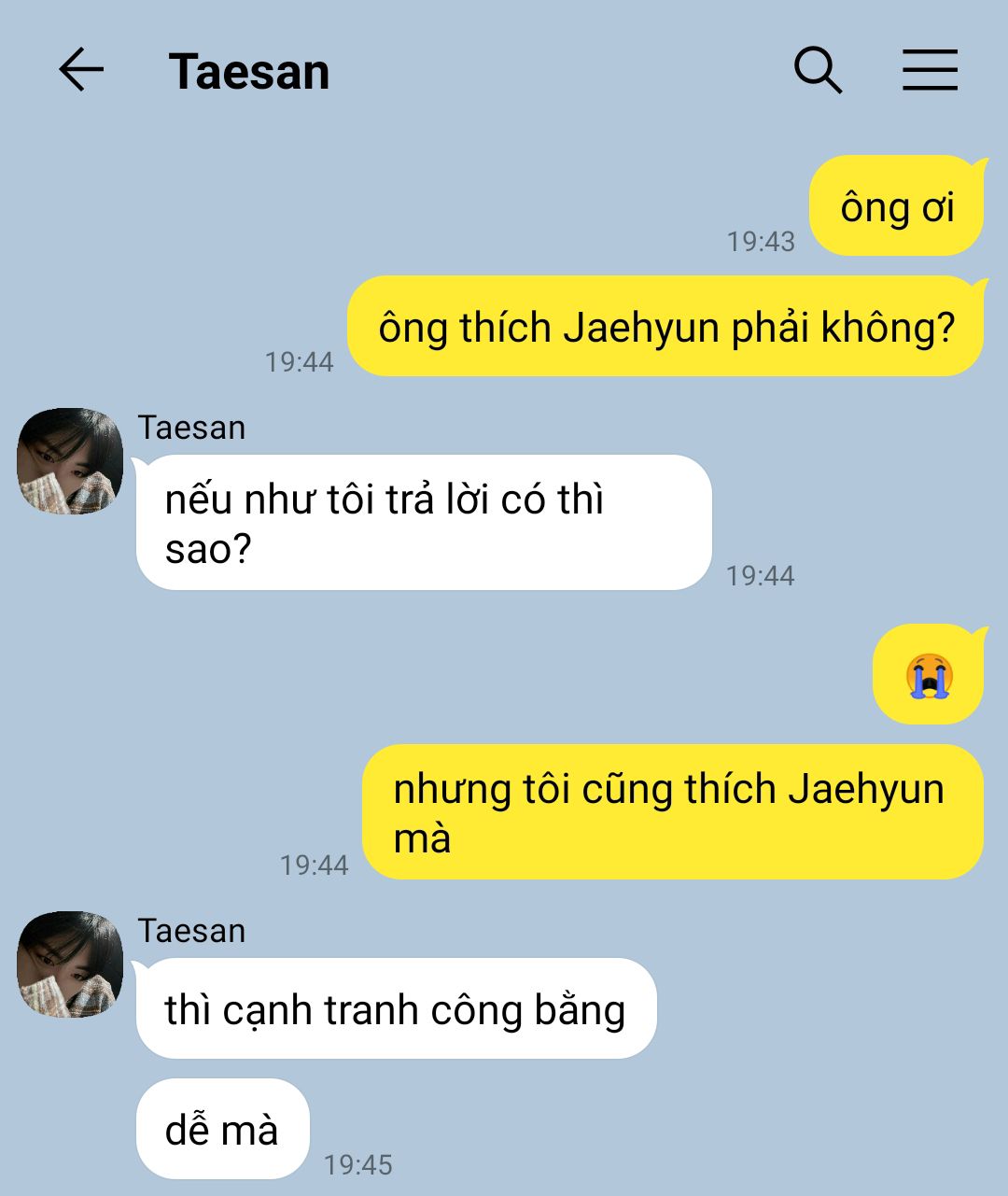The height and width of the screenshot is (1196, 1008).
Task: Select 'thì cạnh tranh công bằng' message
Action: click(x=396, y=1008)
